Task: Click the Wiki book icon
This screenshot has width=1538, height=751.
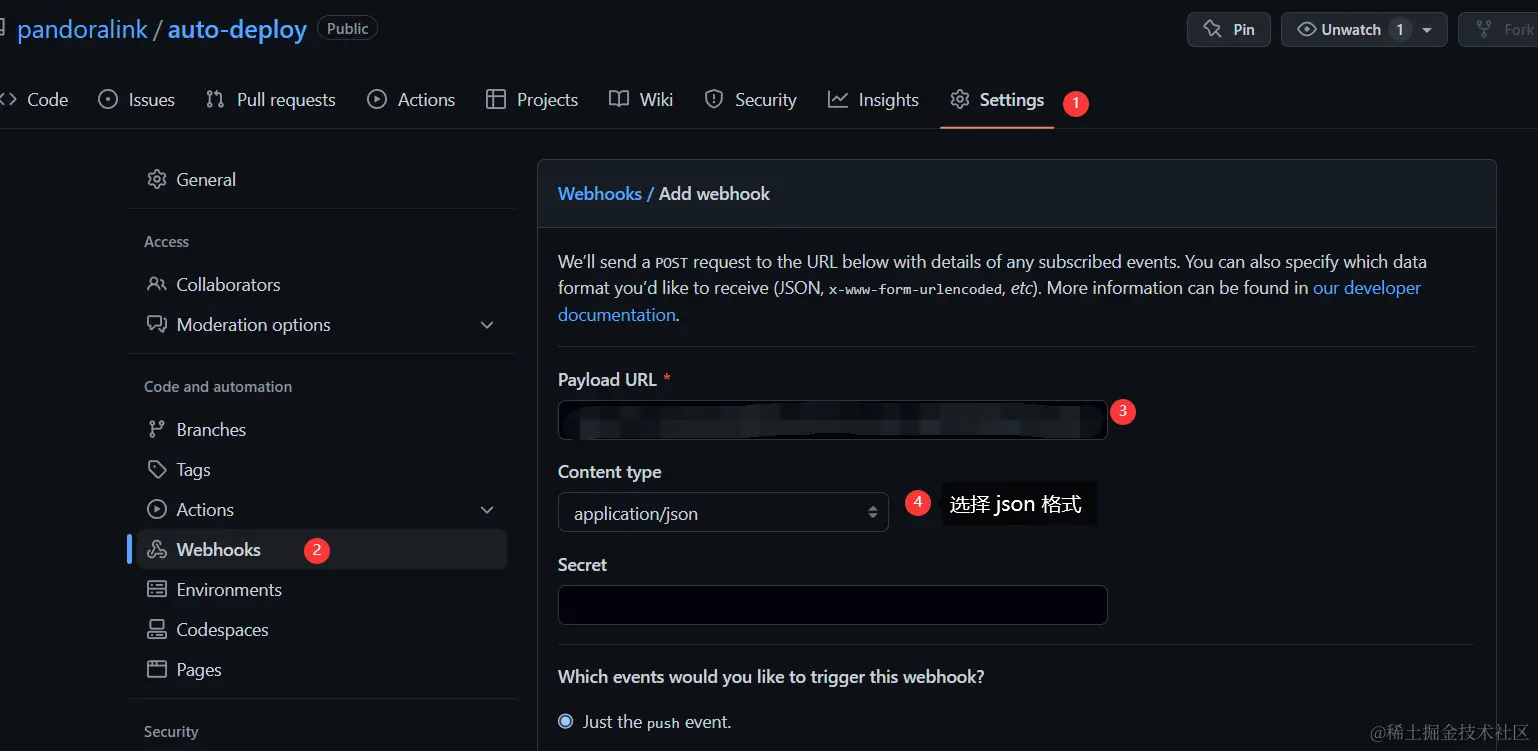Action: pos(619,99)
